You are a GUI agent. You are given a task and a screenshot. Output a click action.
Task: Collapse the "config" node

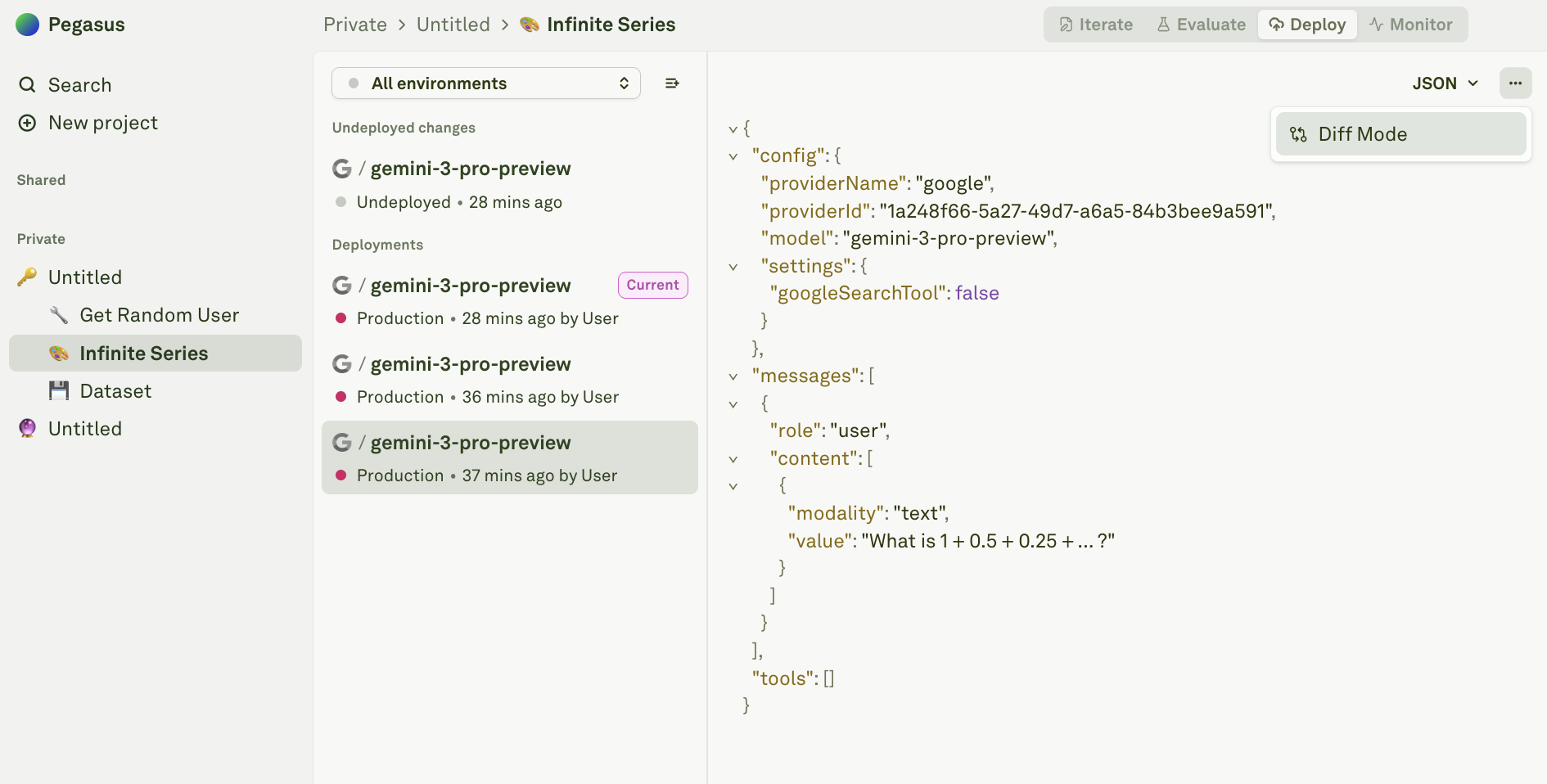pos(733,156)
